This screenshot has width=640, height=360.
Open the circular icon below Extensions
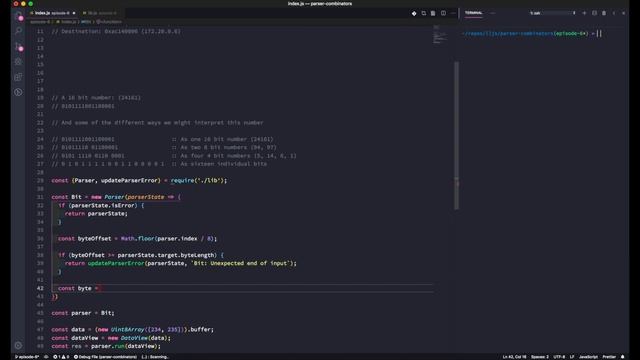[x=18, y=92]
